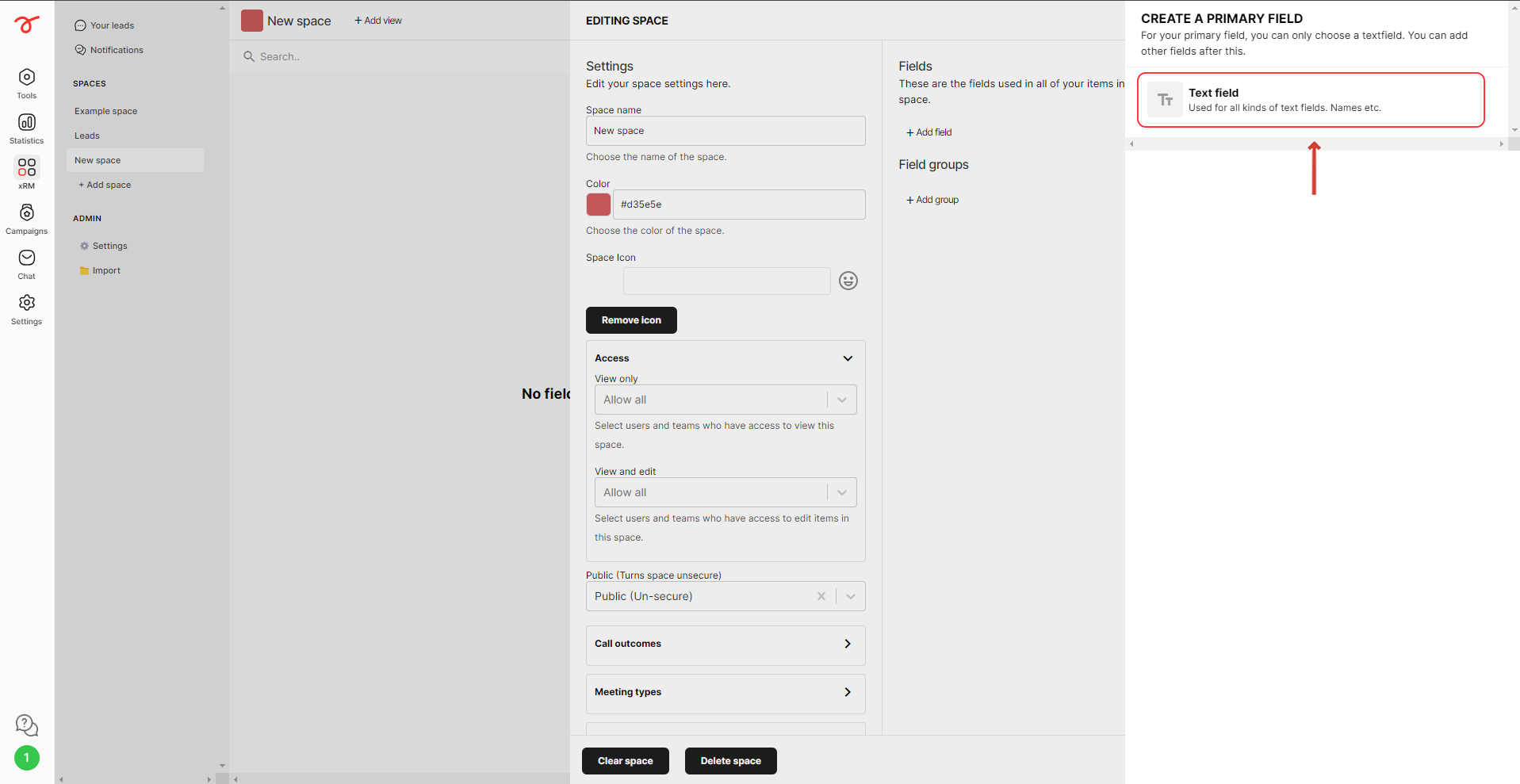The width and height of the screenshot is (1520, 784).
Task: Open help chat bubble icon
Action: 27,725
